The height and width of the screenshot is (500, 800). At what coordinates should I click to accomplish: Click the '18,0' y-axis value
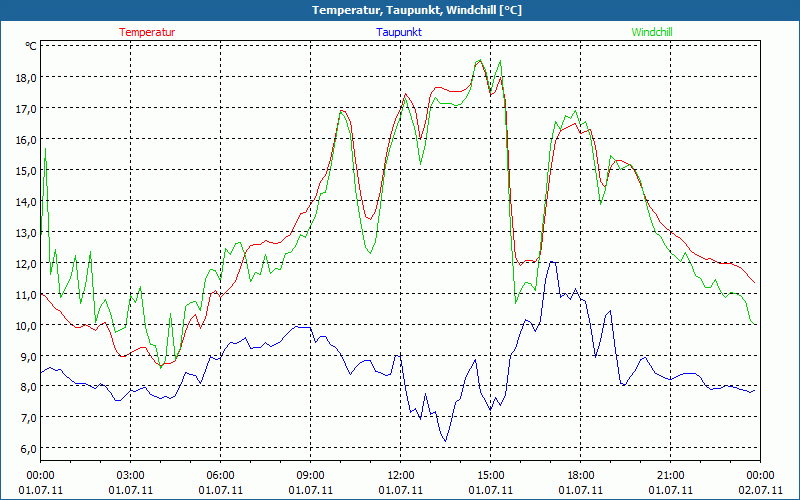[x=27, y=78]
